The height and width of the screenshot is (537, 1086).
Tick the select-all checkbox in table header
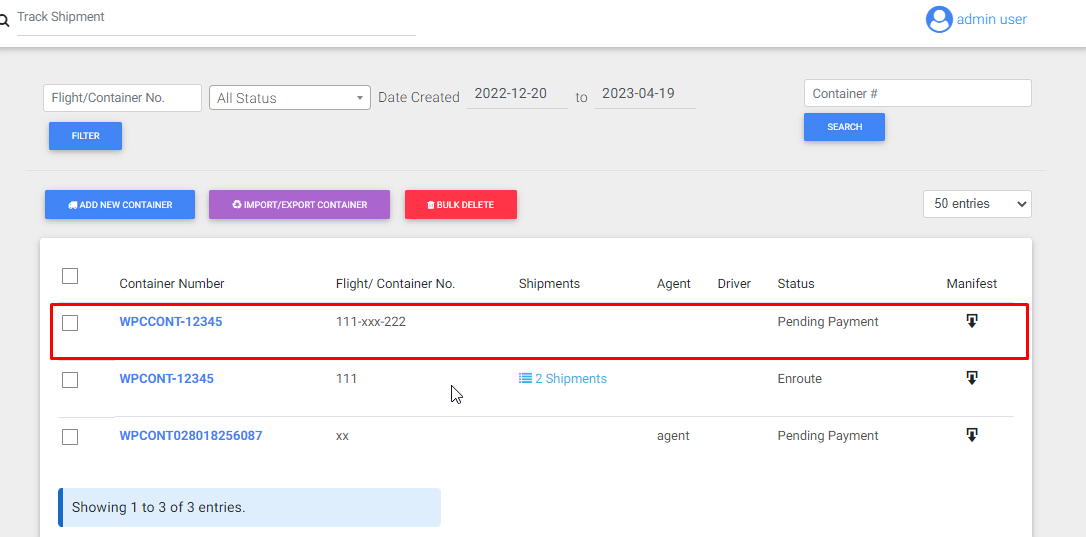pyautogui.click(x=70, y=276)
